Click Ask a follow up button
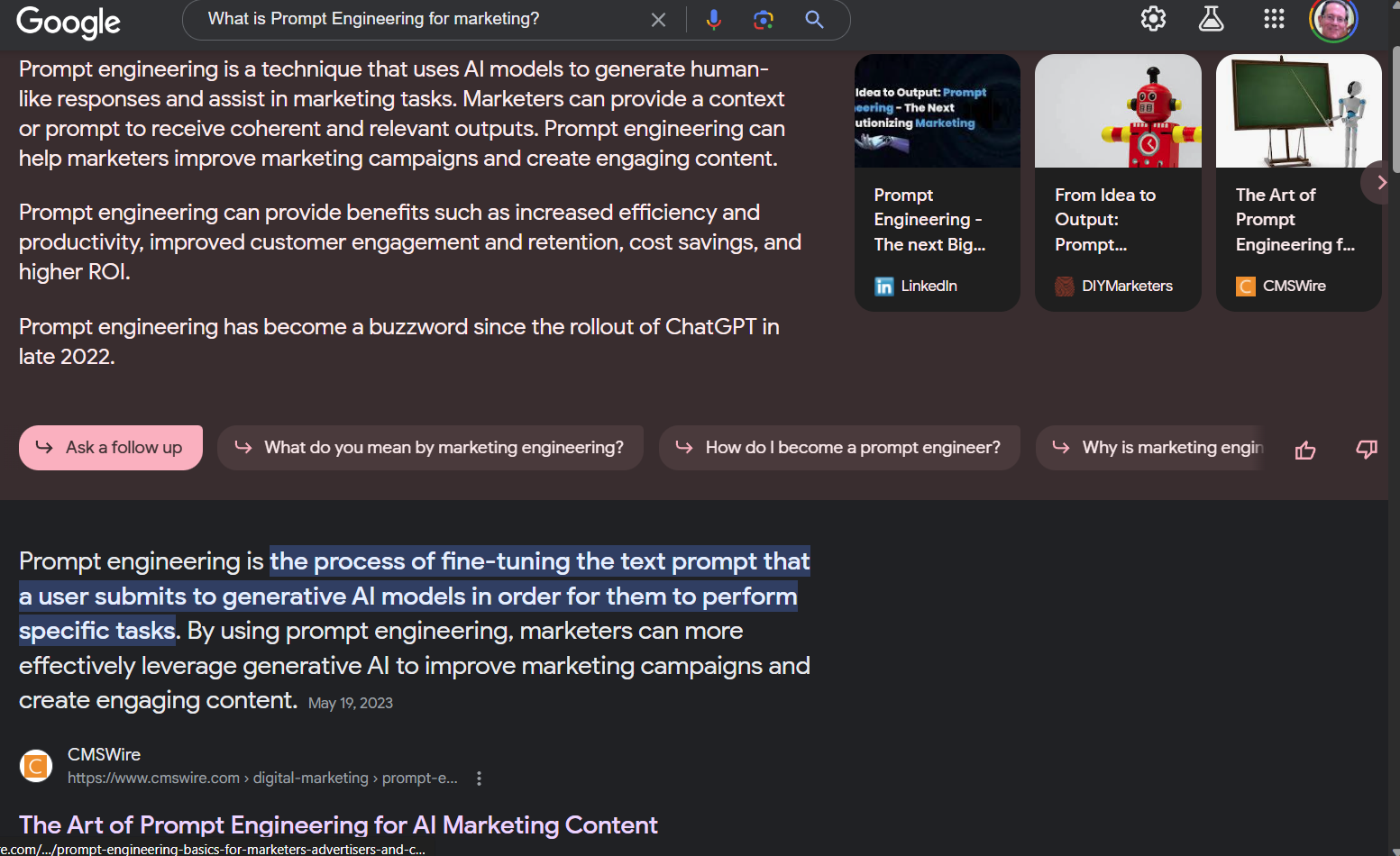Viewport: 1400px width, 856px height. 111,448
